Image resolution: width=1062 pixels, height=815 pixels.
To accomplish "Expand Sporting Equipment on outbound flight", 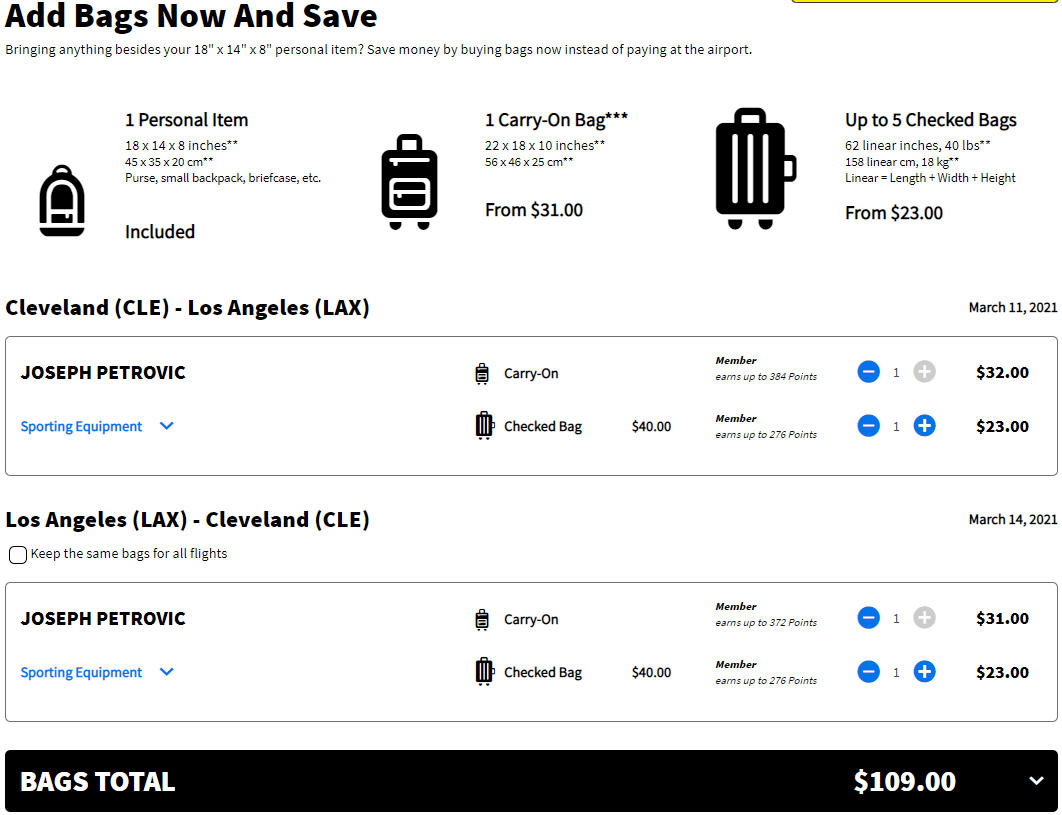I will point(98,426).
